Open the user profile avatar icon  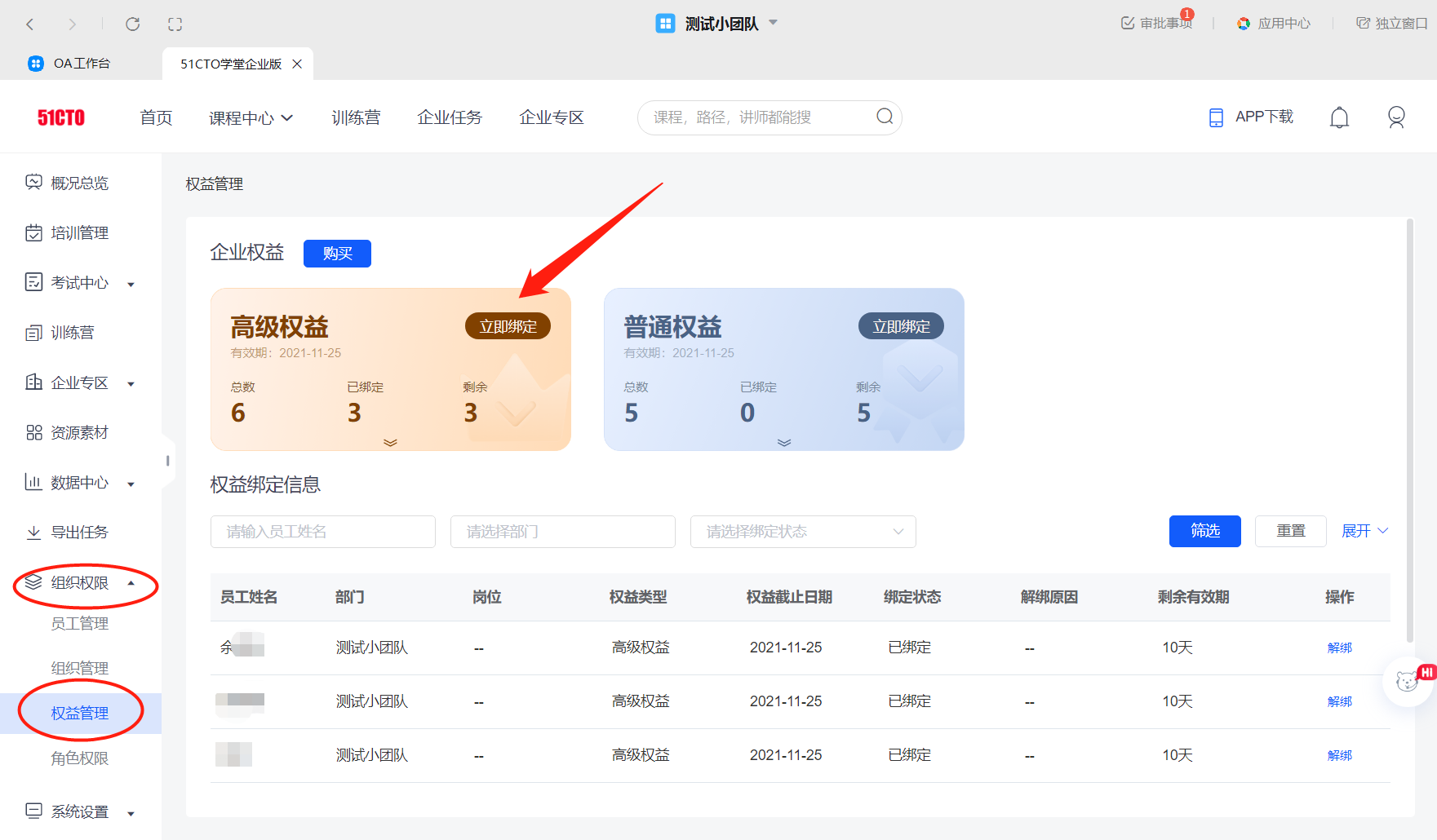[1396, 118]
